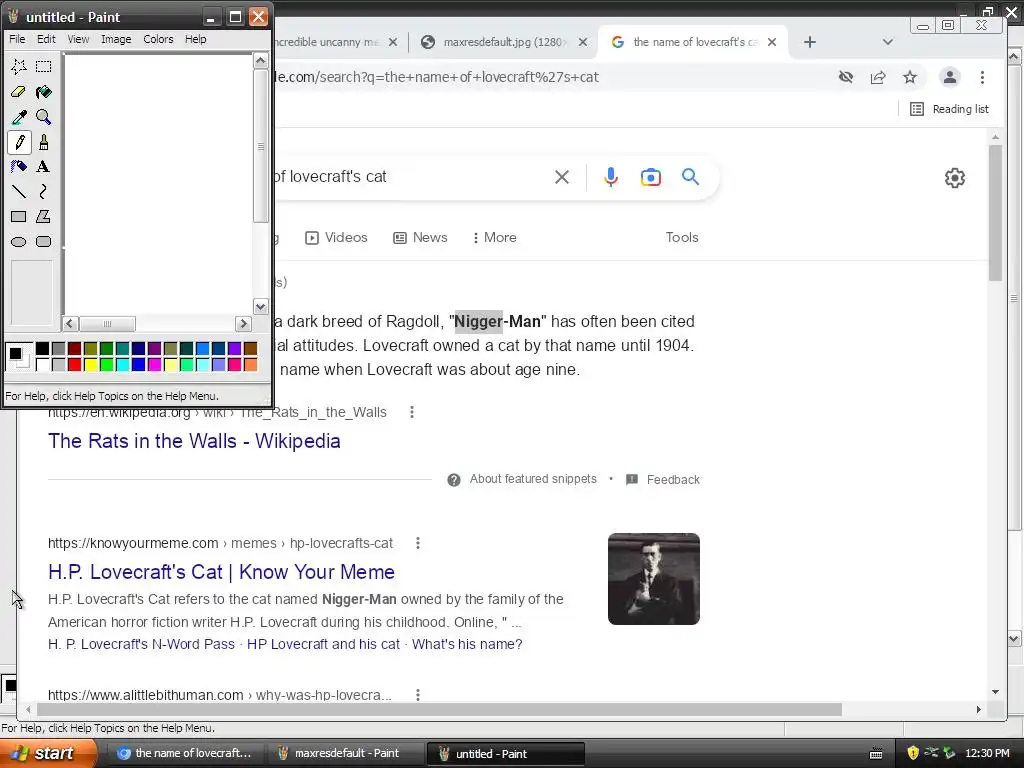This screenshot has width=1024, height=768.
Task: Open options dots beside Know Your Meme result
Action: pos(418,543)
